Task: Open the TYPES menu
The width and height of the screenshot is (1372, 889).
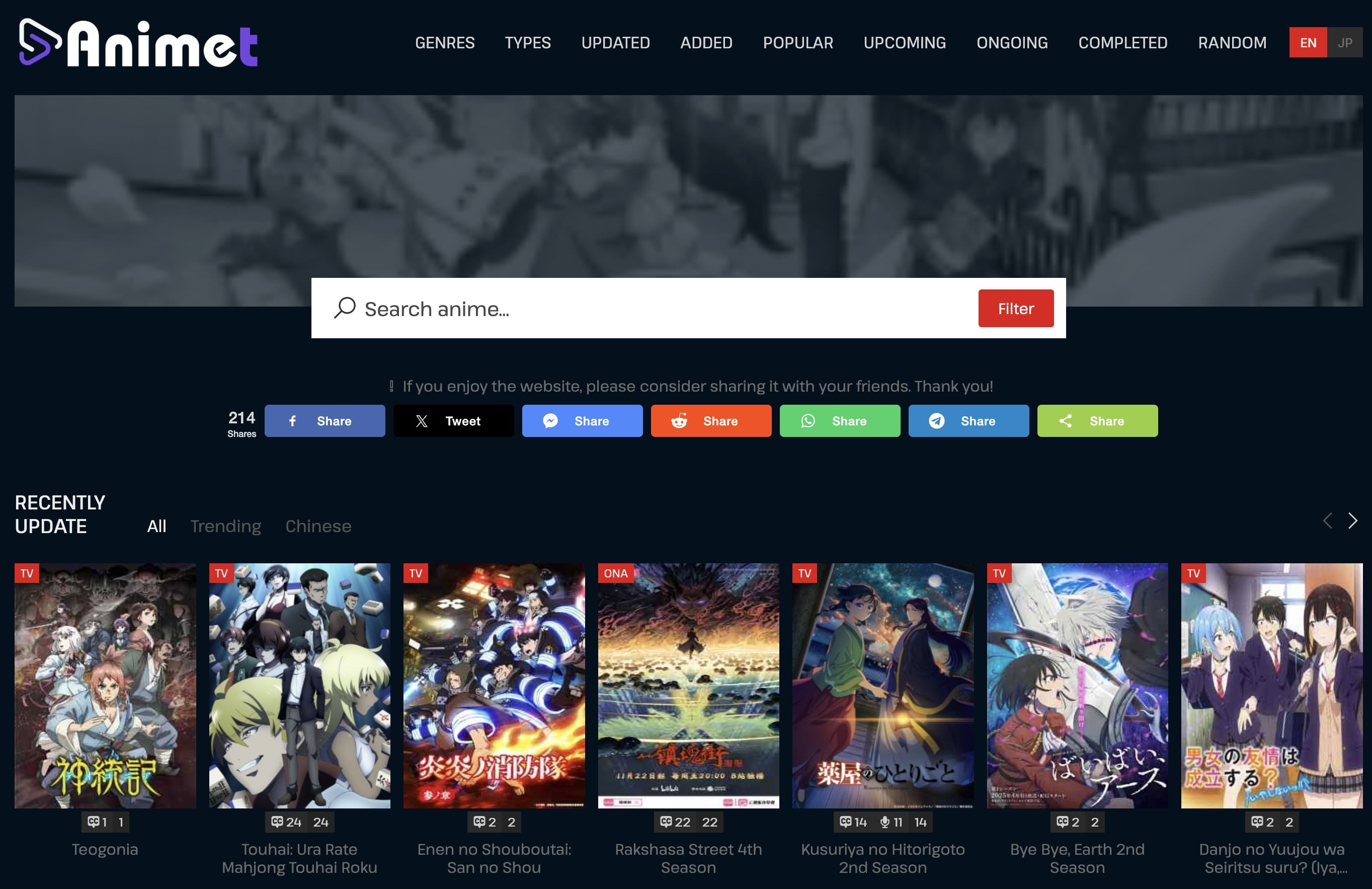Action: [527, 43]
